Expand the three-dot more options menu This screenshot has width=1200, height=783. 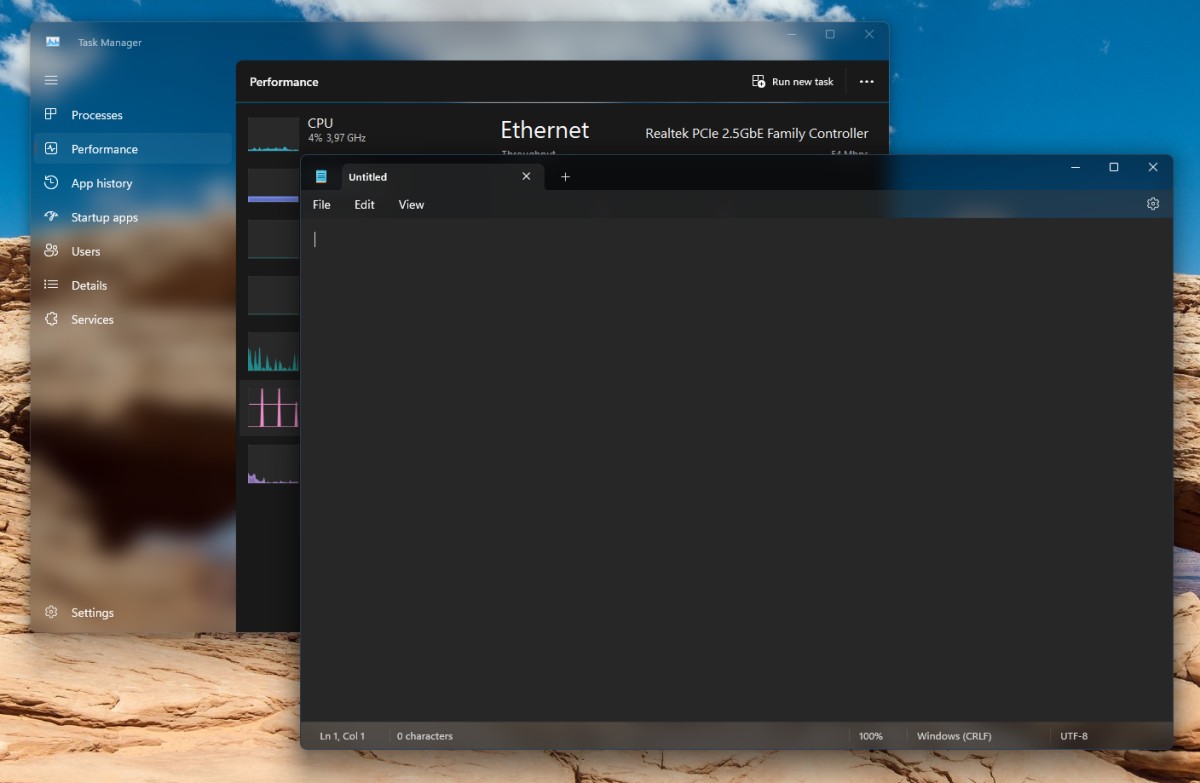point(866,82)
